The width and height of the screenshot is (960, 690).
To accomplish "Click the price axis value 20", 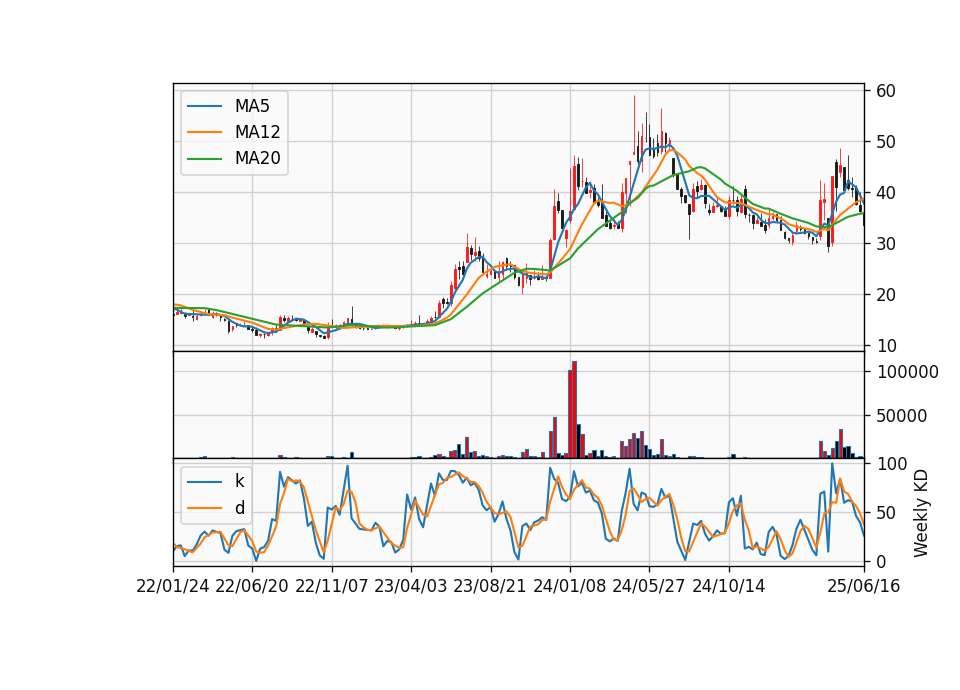I will 886,294.
